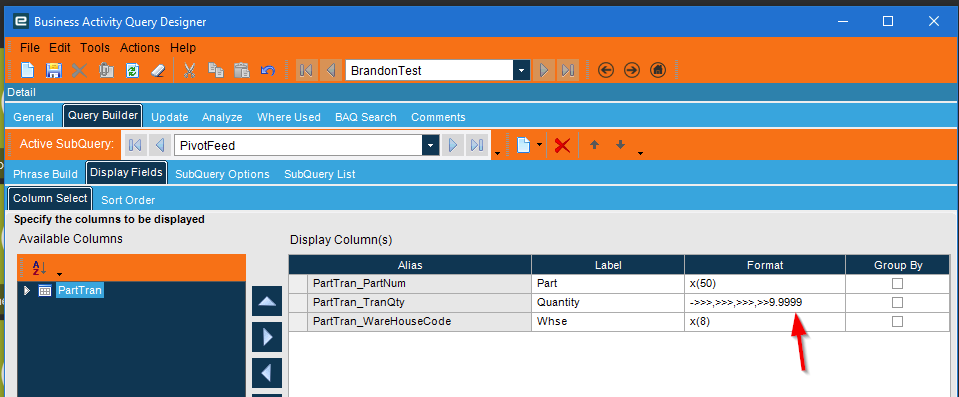Switch to the Update tab
This screenshot has width=959, height=397.
[169, 117]
